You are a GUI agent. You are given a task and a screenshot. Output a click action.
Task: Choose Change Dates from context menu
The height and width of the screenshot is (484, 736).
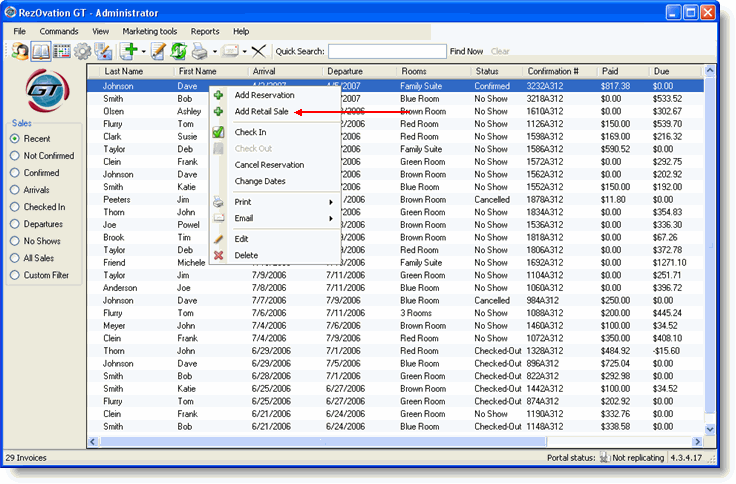(260, 181)
